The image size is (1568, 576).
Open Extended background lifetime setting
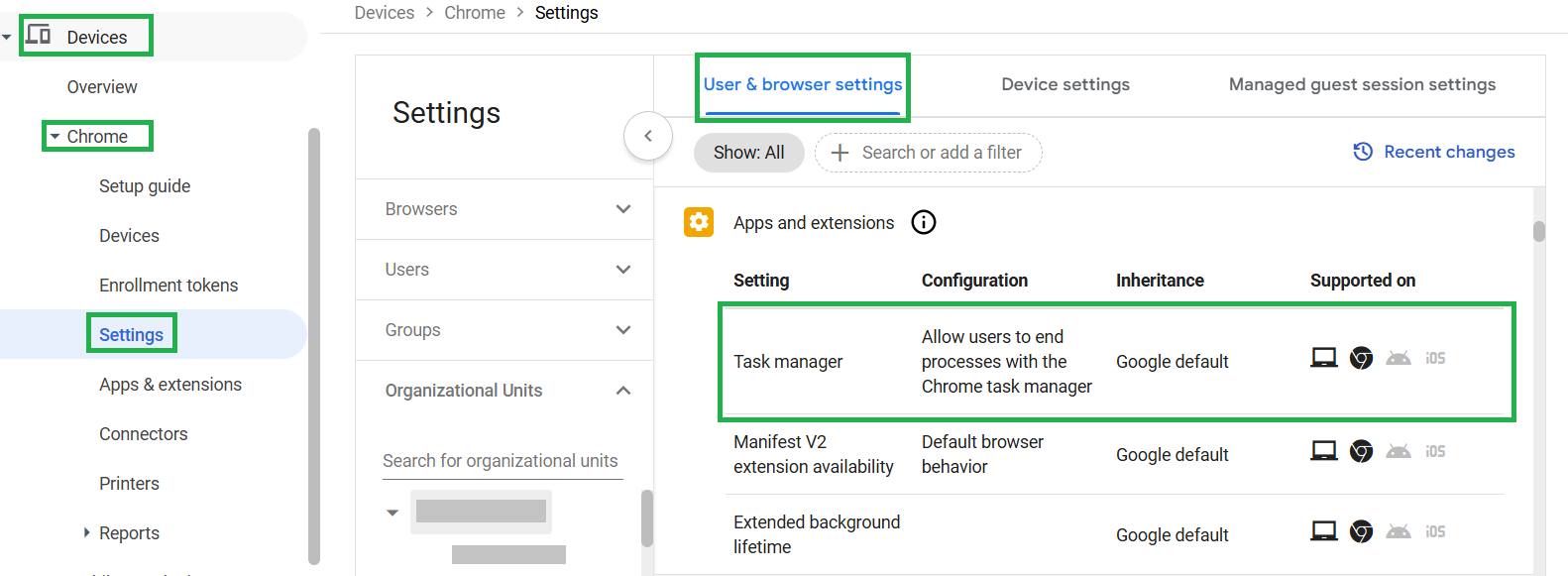817,534
